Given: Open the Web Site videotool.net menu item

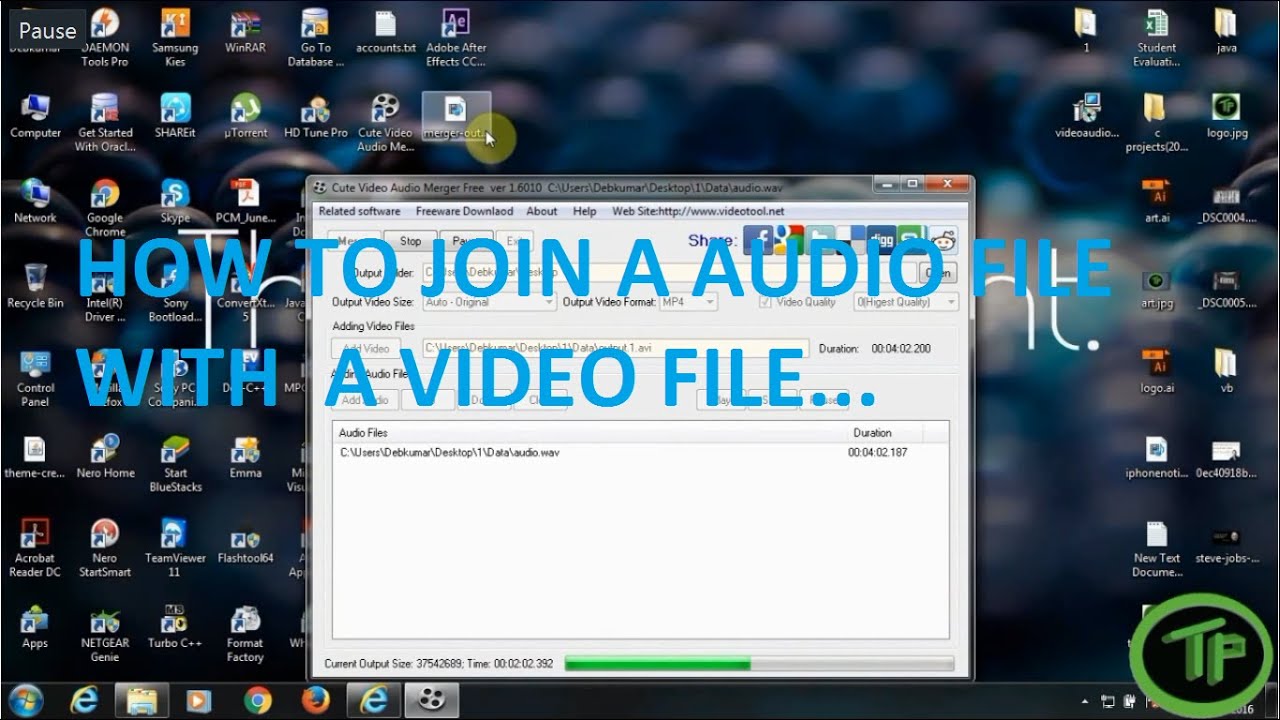Looking at the screenshot, I should click(698, 212).
